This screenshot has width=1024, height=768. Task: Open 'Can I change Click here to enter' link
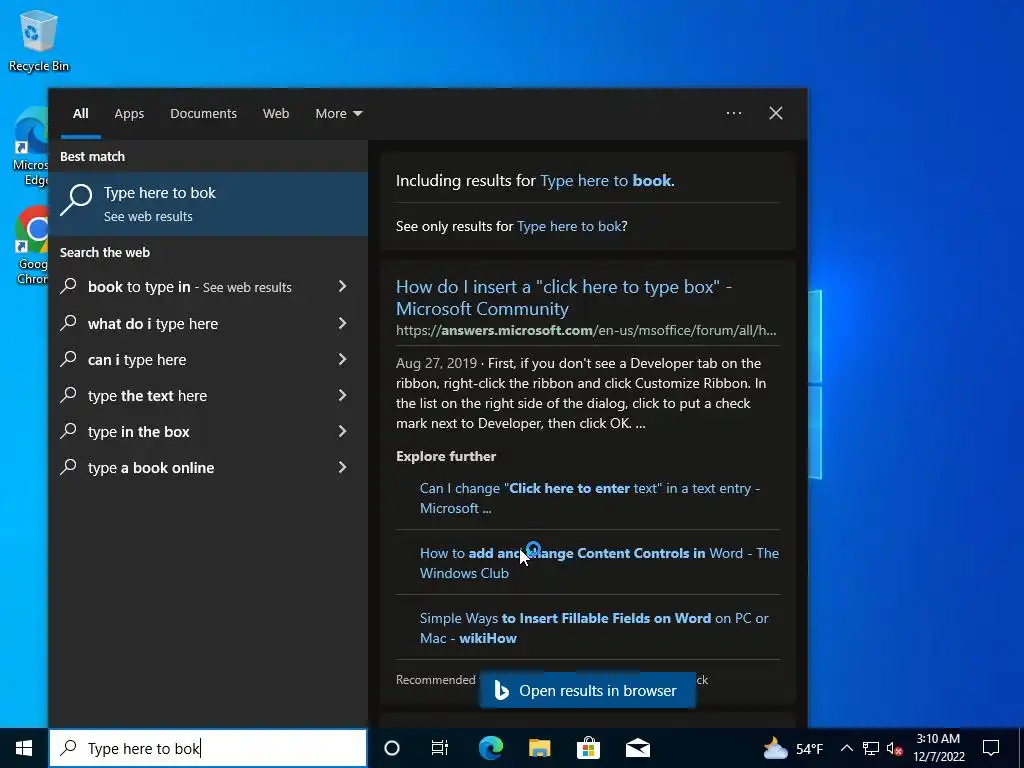click(590, 498)
